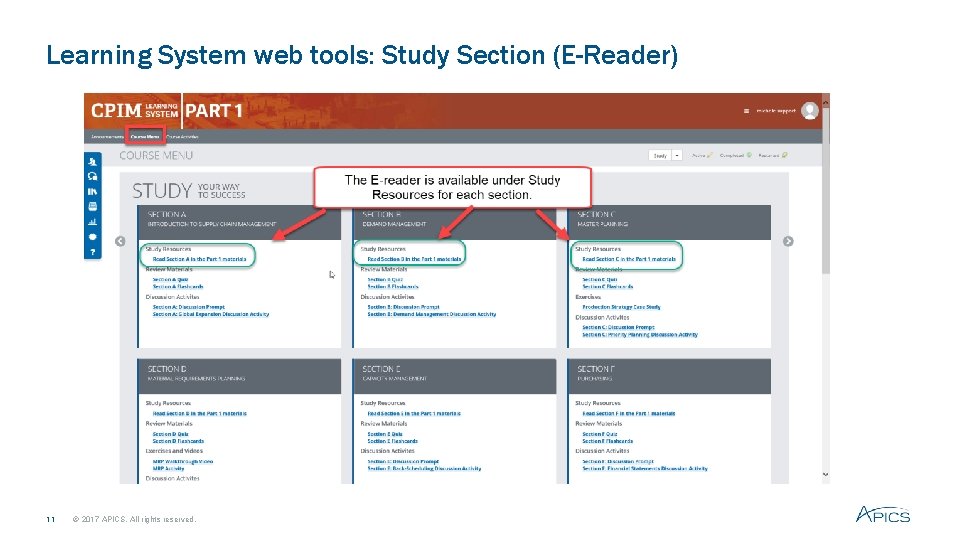
Task: Click the Section A Introduction to Supply Chain header
Action: coord(239,222)
